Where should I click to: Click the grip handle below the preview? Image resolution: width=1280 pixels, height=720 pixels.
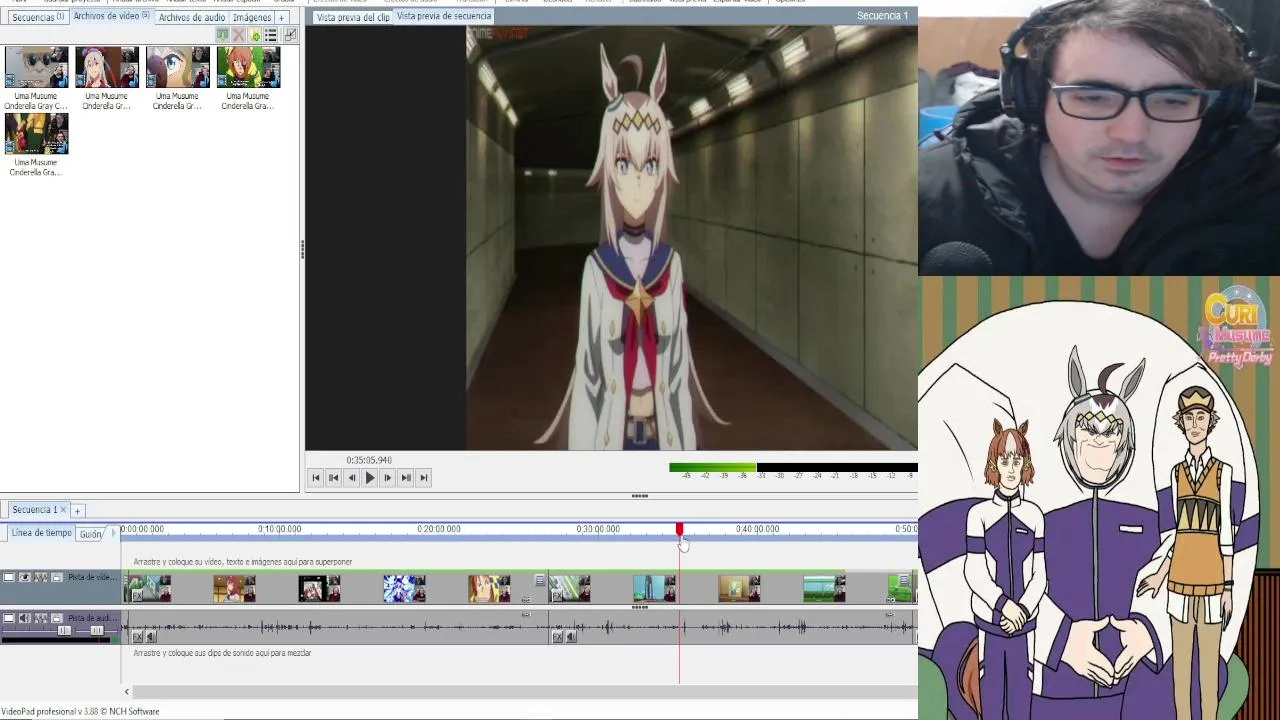640,496
